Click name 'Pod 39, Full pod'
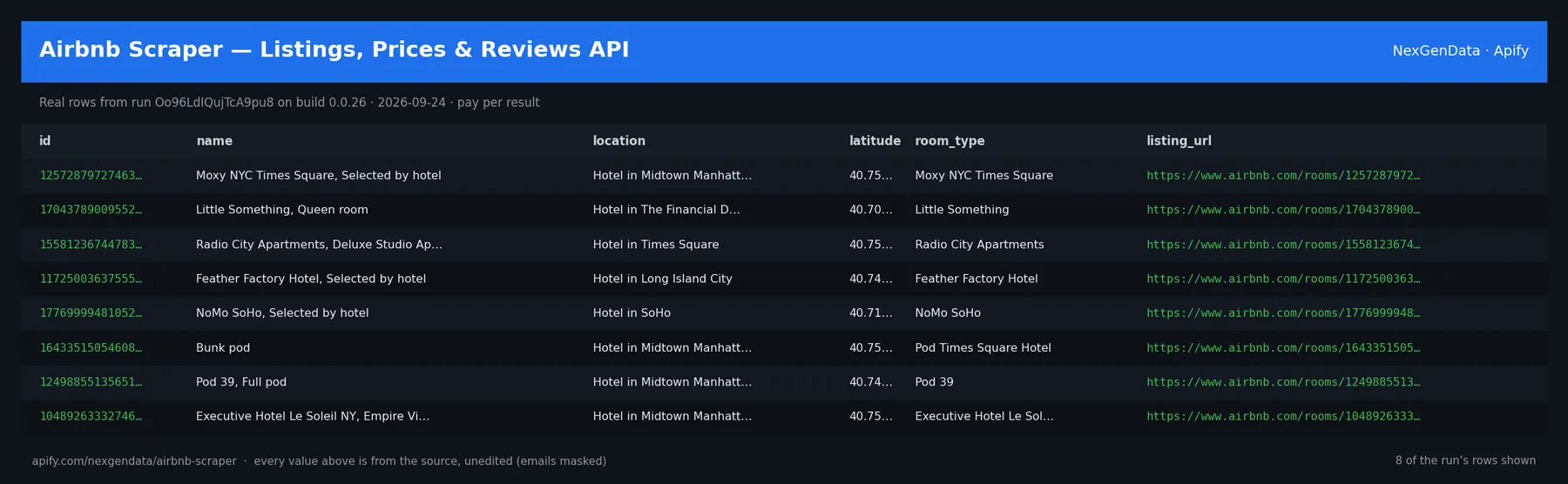The width and height of the screenshot is (1568, 484). click(241, 382)
